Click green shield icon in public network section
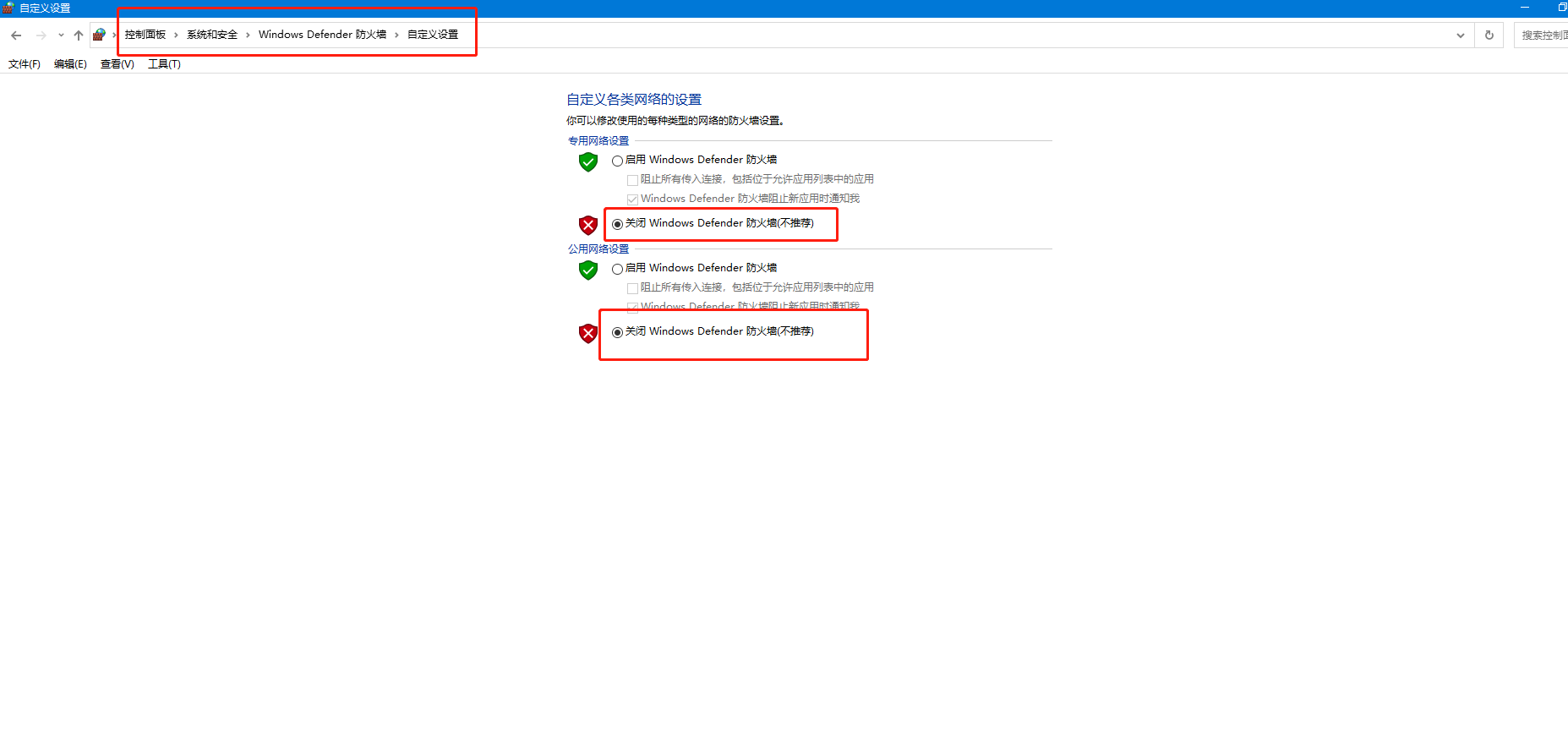 [588, 270]
